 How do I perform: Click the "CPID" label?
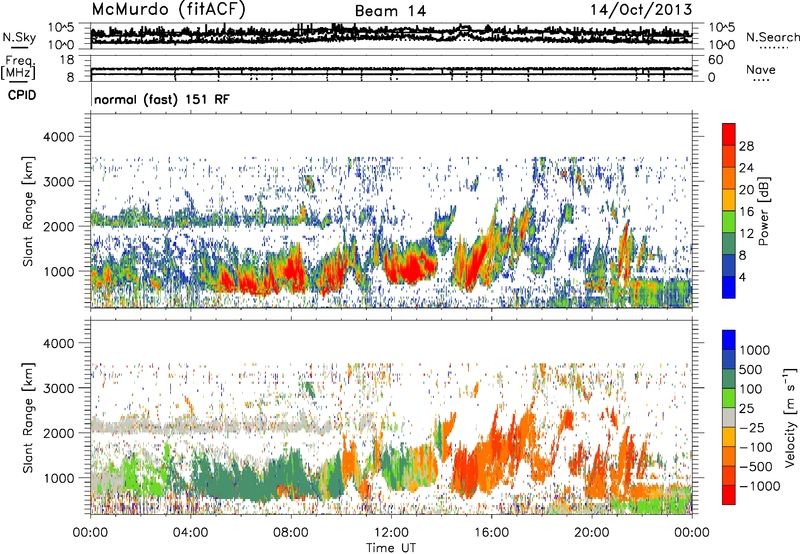22,95
